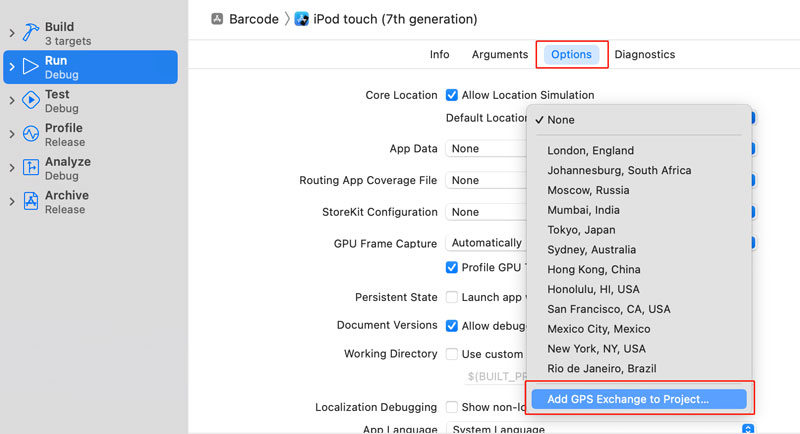Select Moscow, Russia from menu
The image size is (800, 434).
639,190
